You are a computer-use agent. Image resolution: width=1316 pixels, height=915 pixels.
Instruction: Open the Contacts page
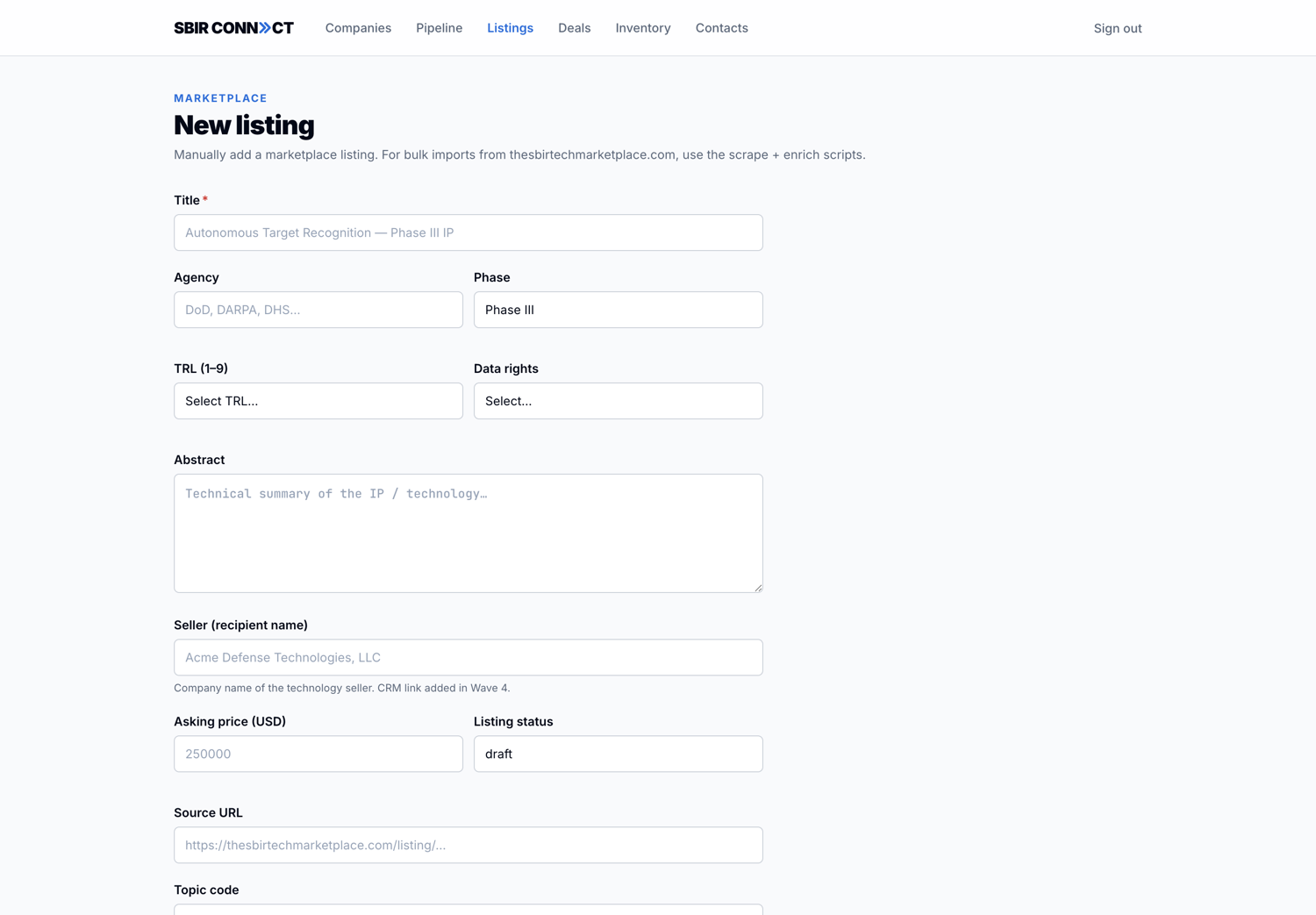pyautogui.click(x=721, y=28)
